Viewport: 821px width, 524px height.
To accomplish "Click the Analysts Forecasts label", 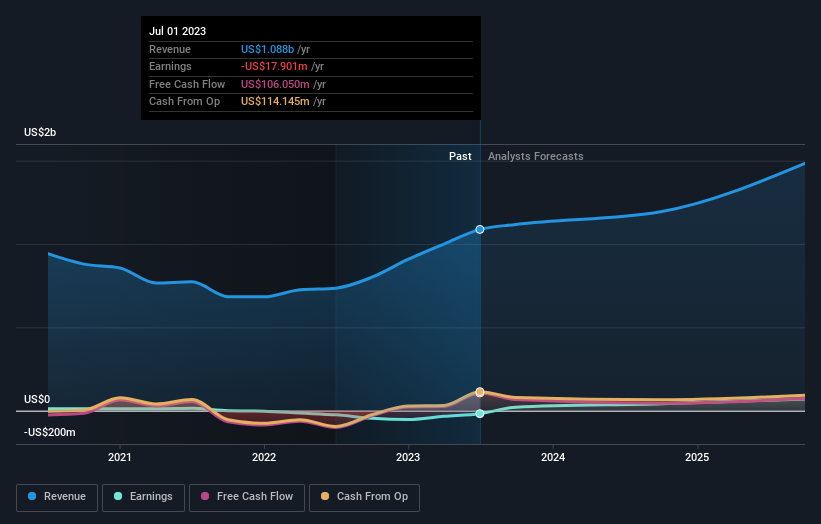I will (536, 156).
